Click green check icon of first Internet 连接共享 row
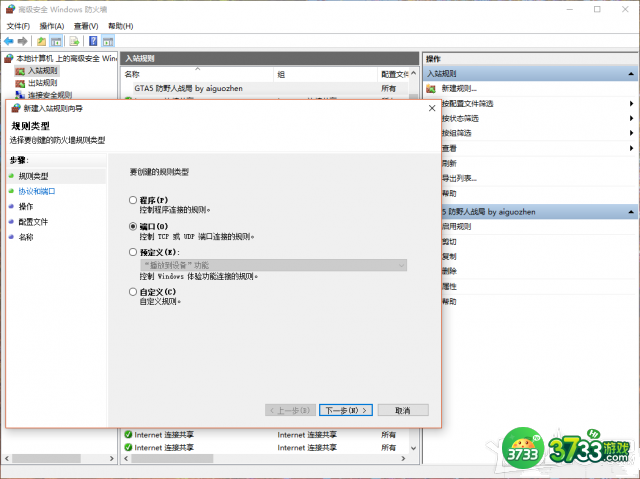640x479 pixels. (x=128, y=435)
